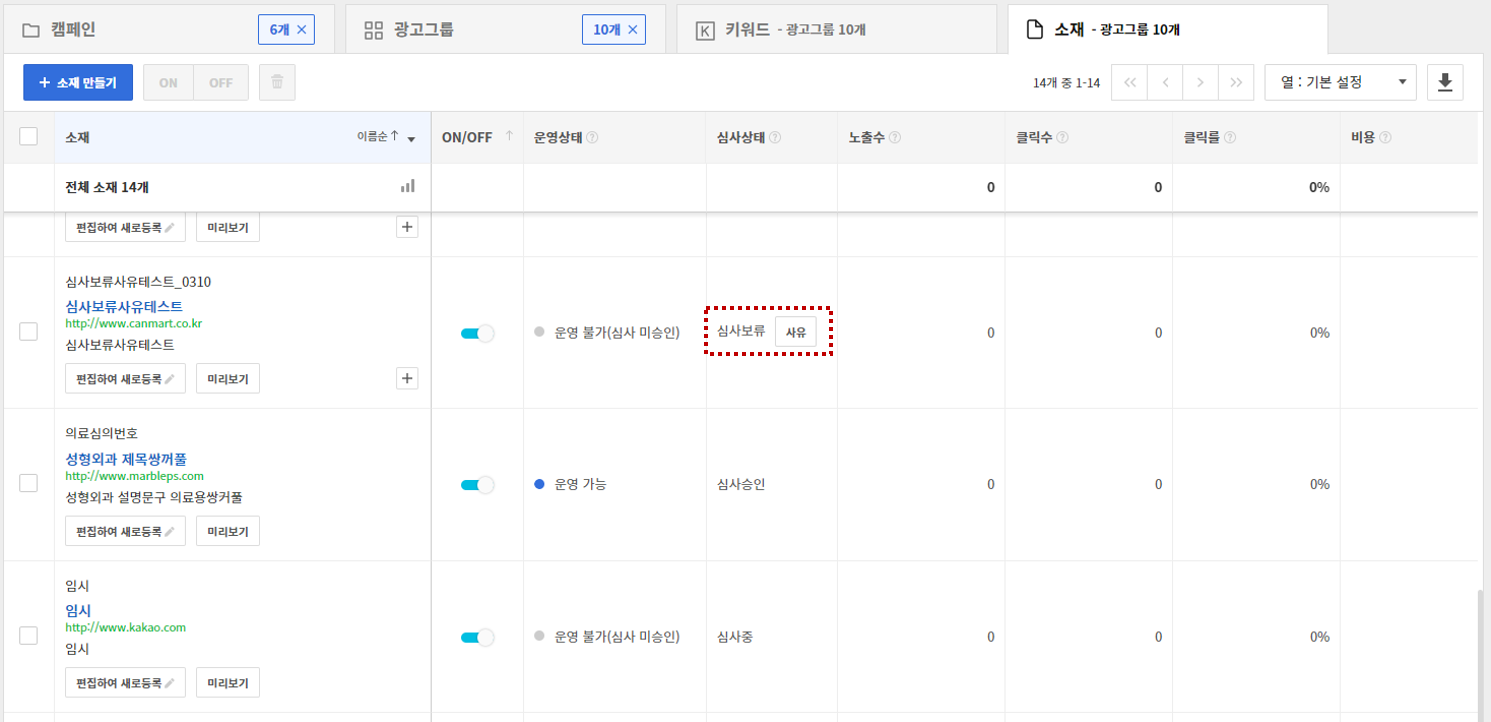This screenshot has width=1491, height=722.
Task: Sort by ON/OFF column arrow
Action: pos(509,137)
